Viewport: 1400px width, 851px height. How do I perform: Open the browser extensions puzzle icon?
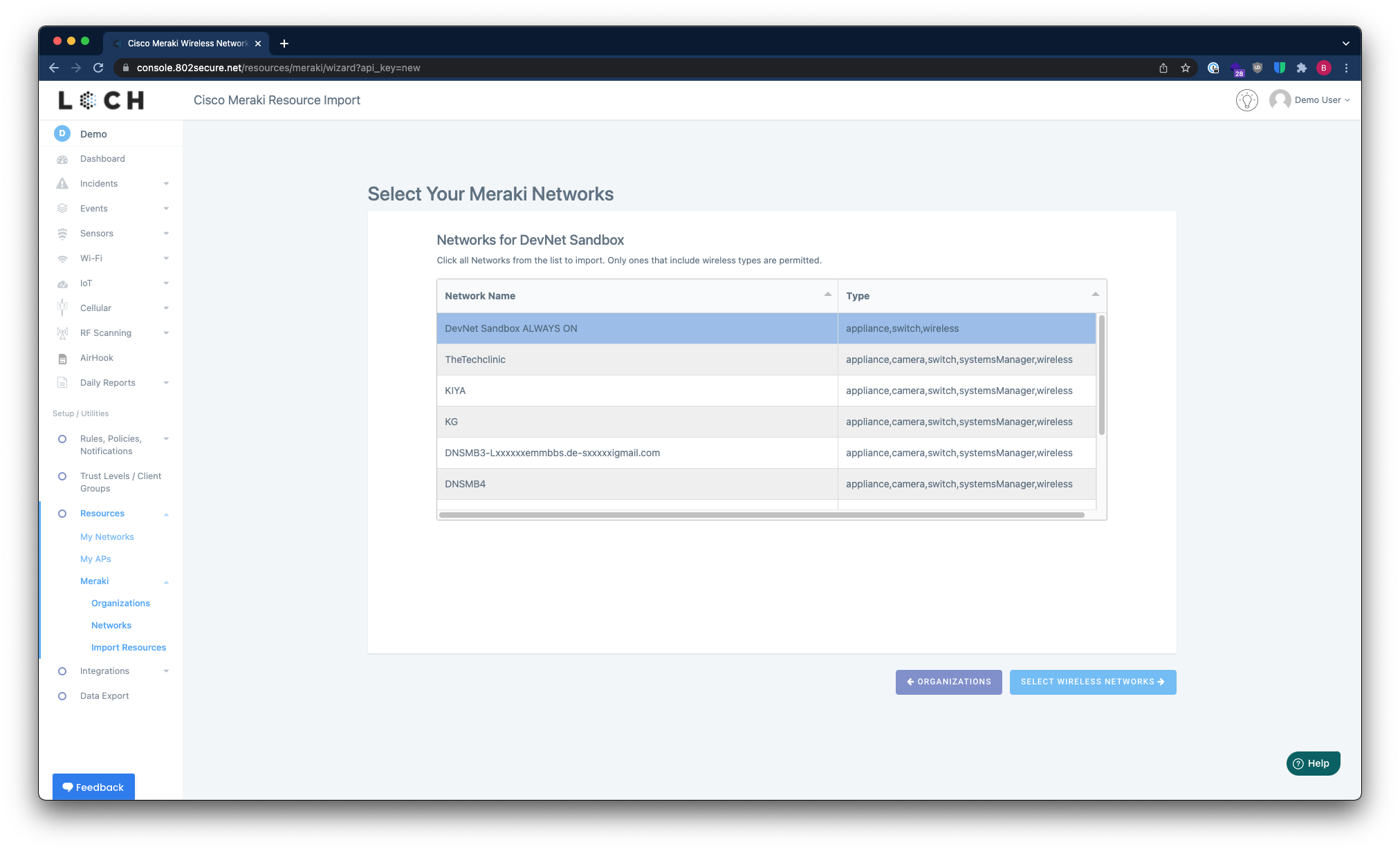[1301, 68]
